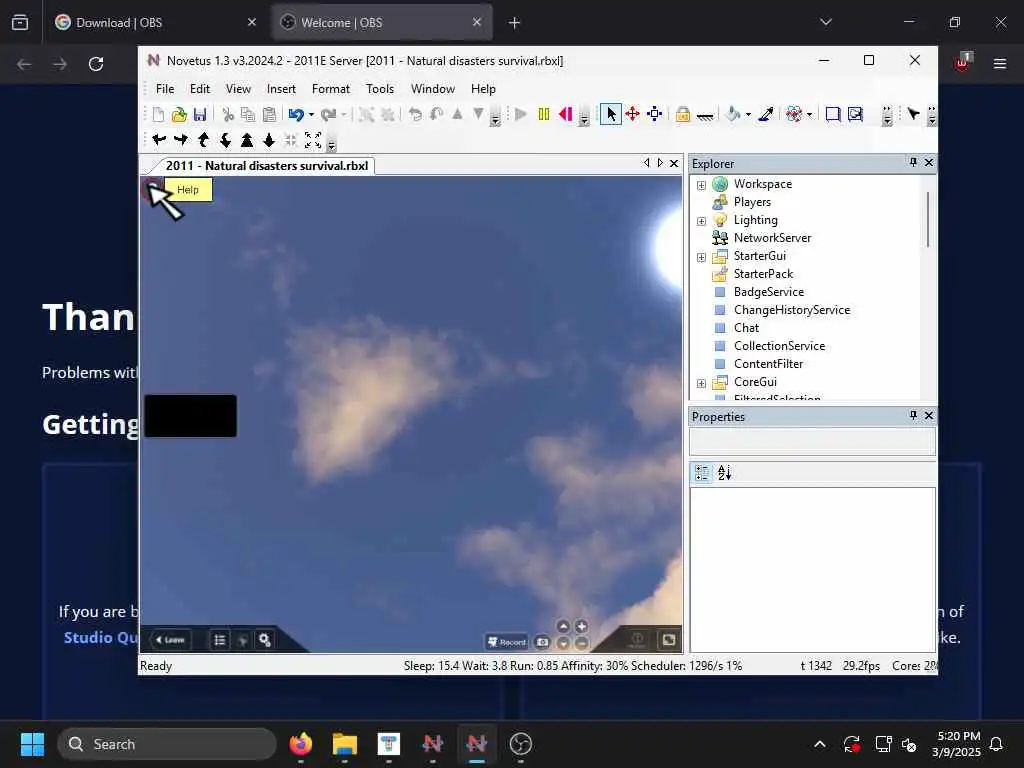Save the place with floppy disk icon
Image resolution: width=1024 pixels, height=768 pixels.
(200, 115)
